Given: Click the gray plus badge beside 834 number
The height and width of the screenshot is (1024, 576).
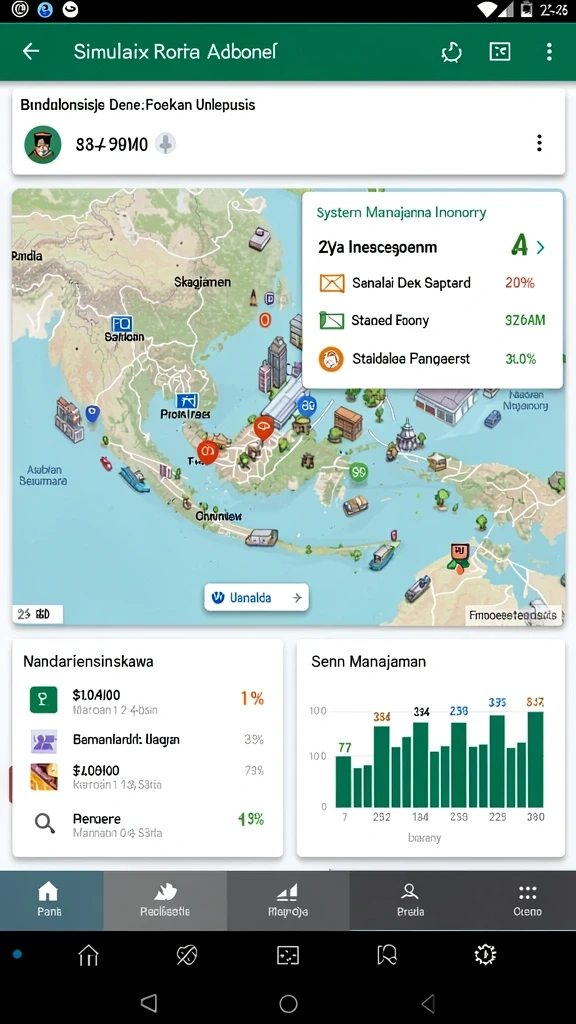Looking at the screenshot, I should pos(166,143).
